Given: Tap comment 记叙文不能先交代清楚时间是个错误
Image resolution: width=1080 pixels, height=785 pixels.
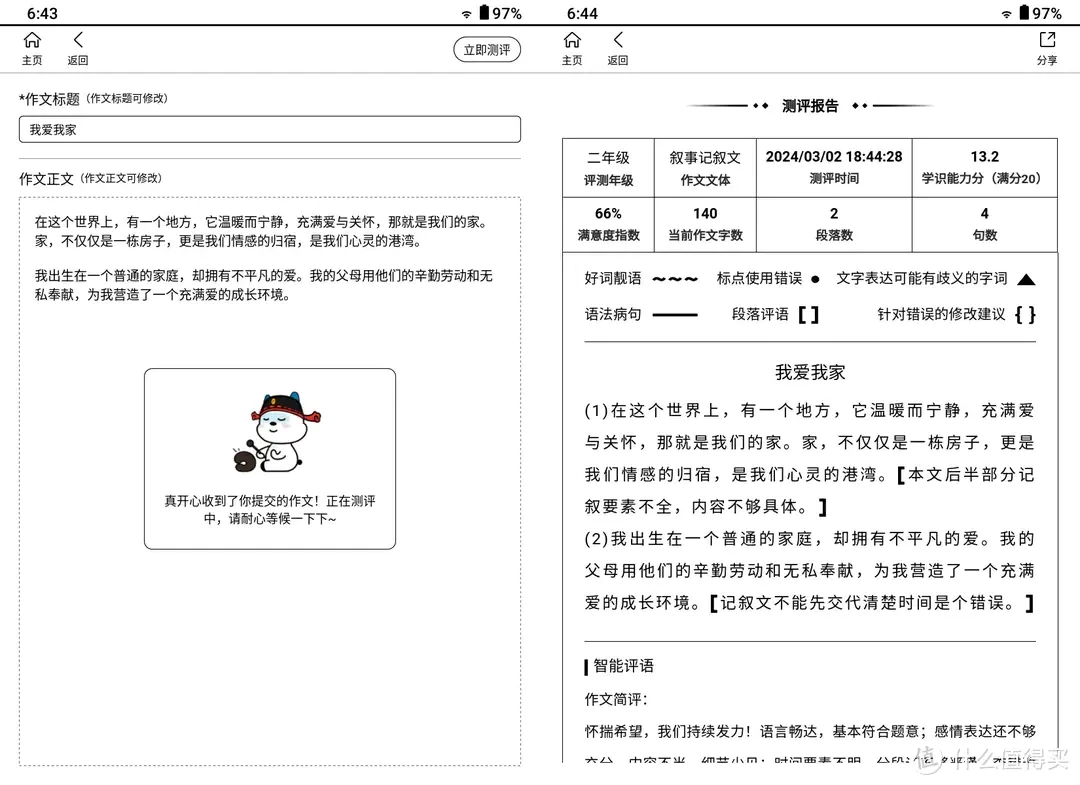Looking at the screenshot, I should click(x=871, y=603).
